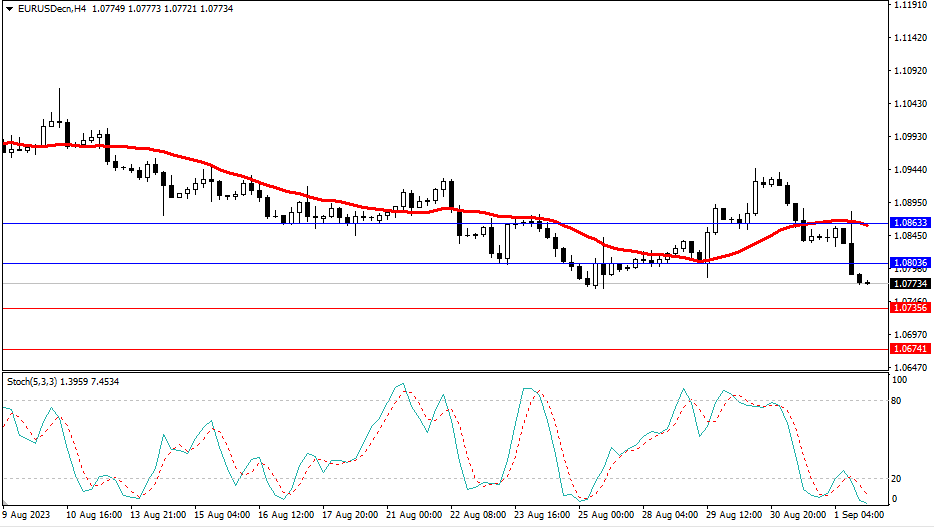Select the red 1.06741 price label
This screenshot has width=934, height=527.
(909, 349)
